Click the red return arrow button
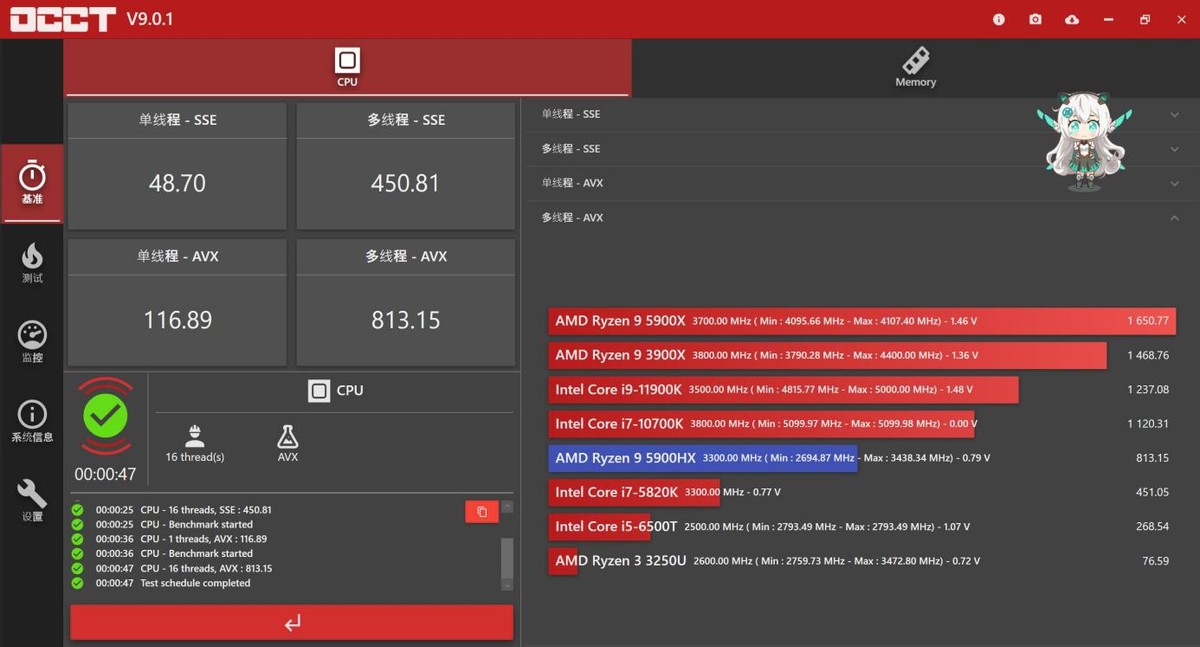This screenshot has height=647, width=1200. 290,622
